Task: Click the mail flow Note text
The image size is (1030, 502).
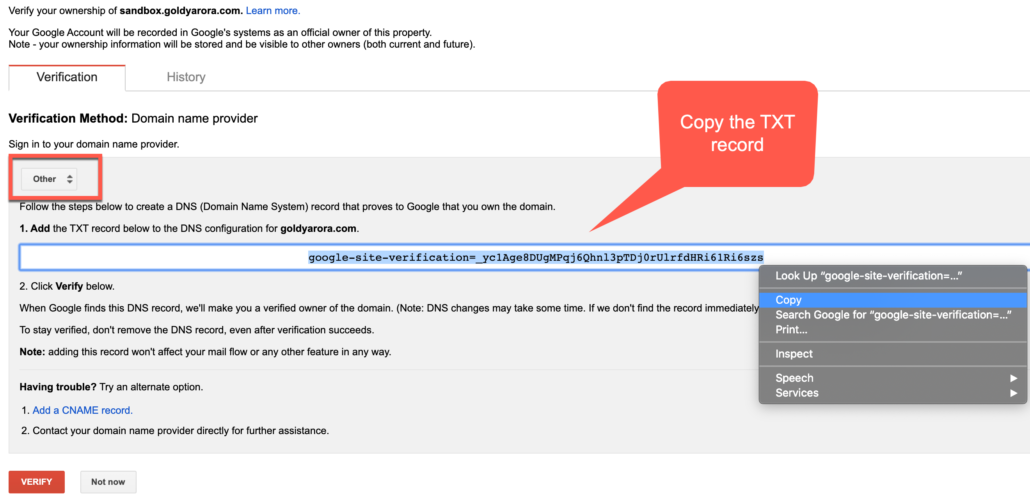Action: pos(205,352)
